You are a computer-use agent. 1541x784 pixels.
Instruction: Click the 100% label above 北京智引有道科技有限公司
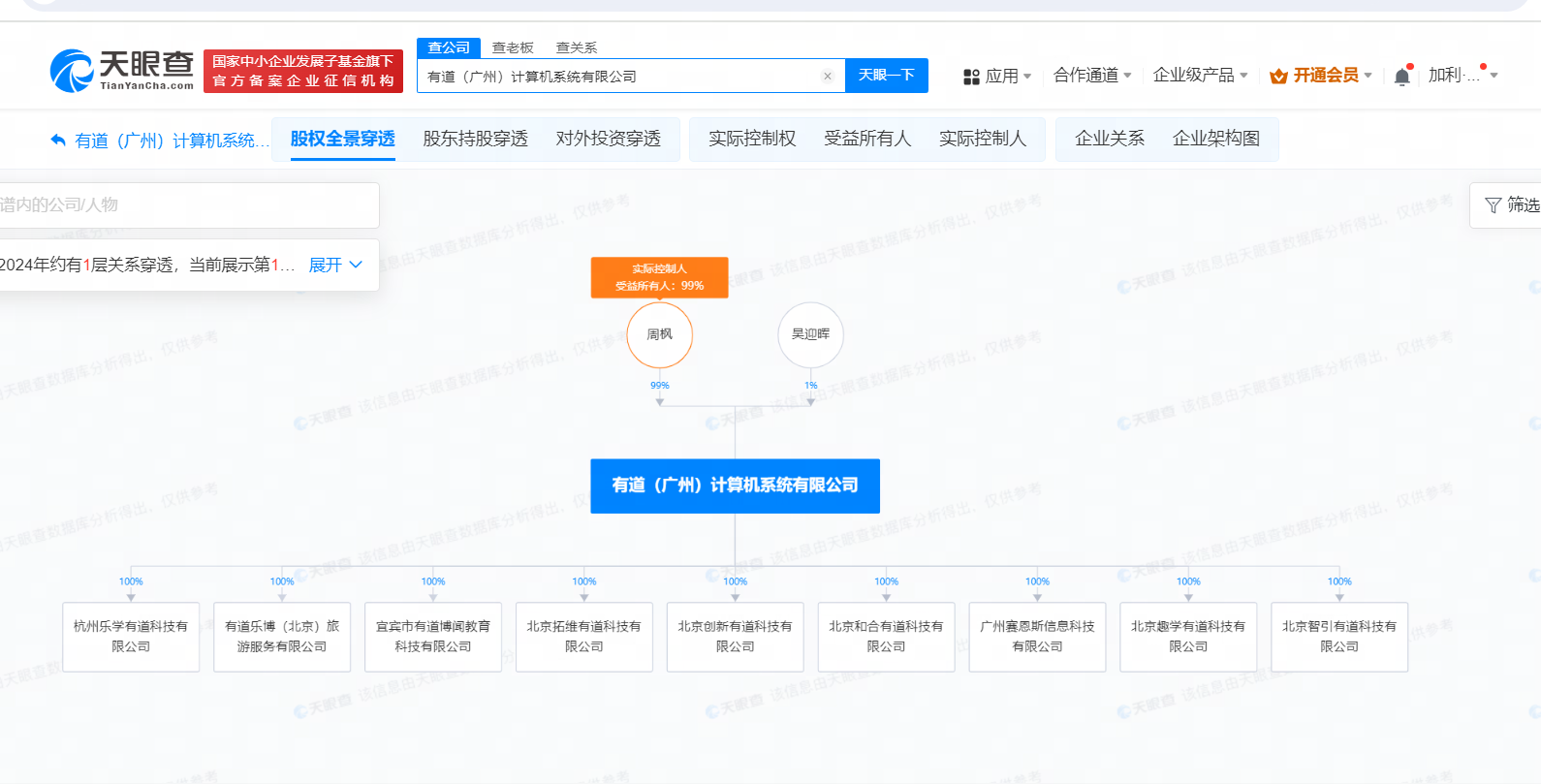click(1339, 581)
